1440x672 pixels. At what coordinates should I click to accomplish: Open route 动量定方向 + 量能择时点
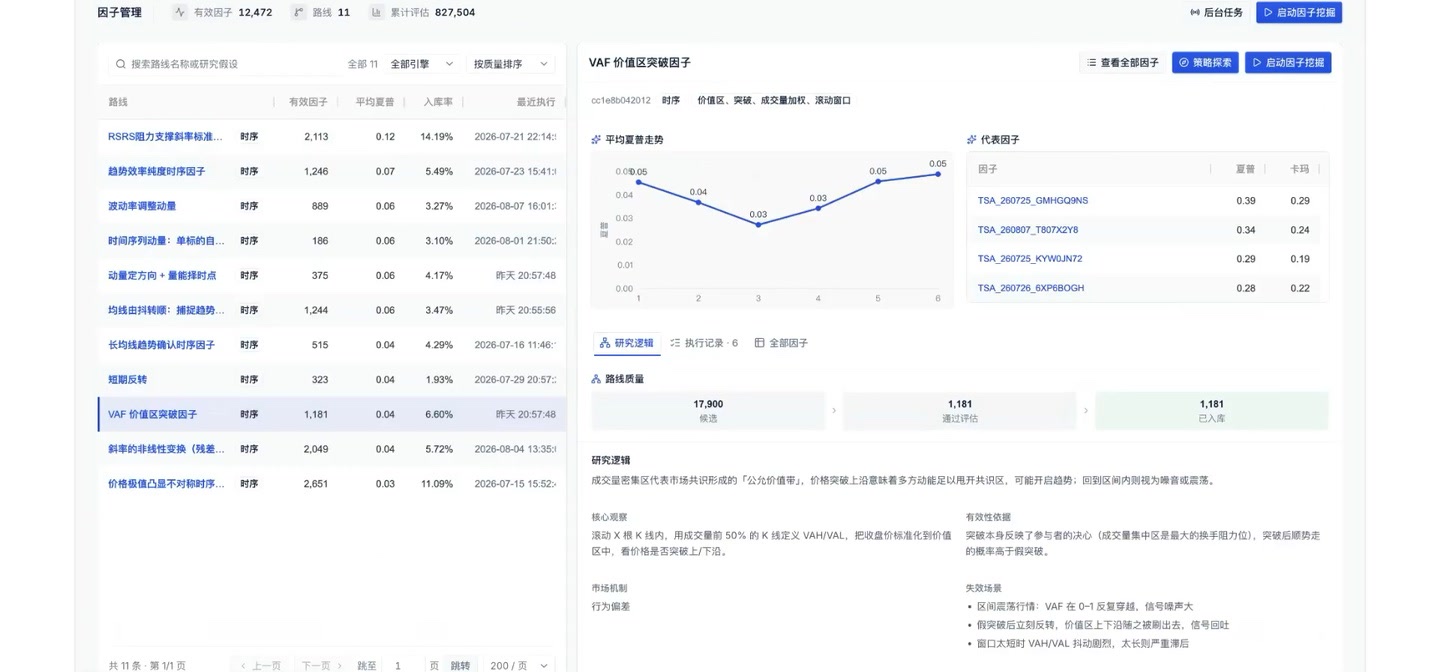tap(162, 276)
